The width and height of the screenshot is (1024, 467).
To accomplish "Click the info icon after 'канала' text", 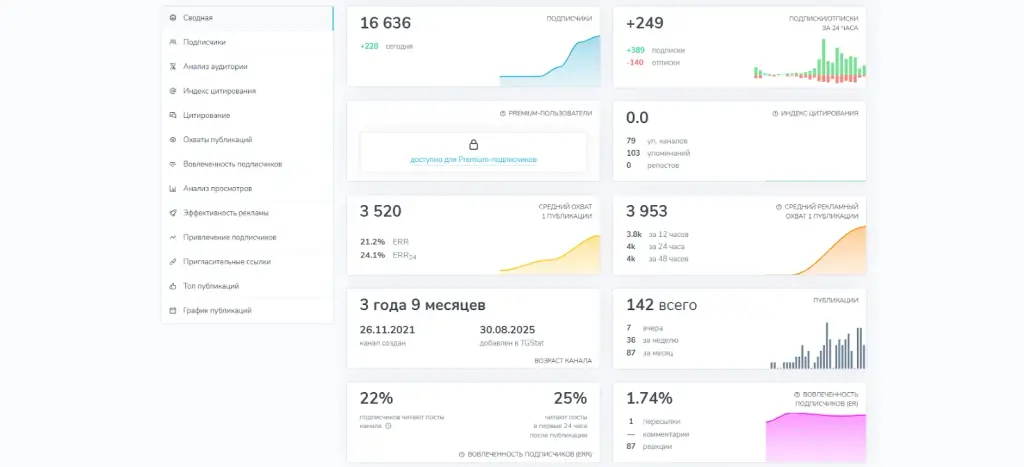I will (388, 426).
